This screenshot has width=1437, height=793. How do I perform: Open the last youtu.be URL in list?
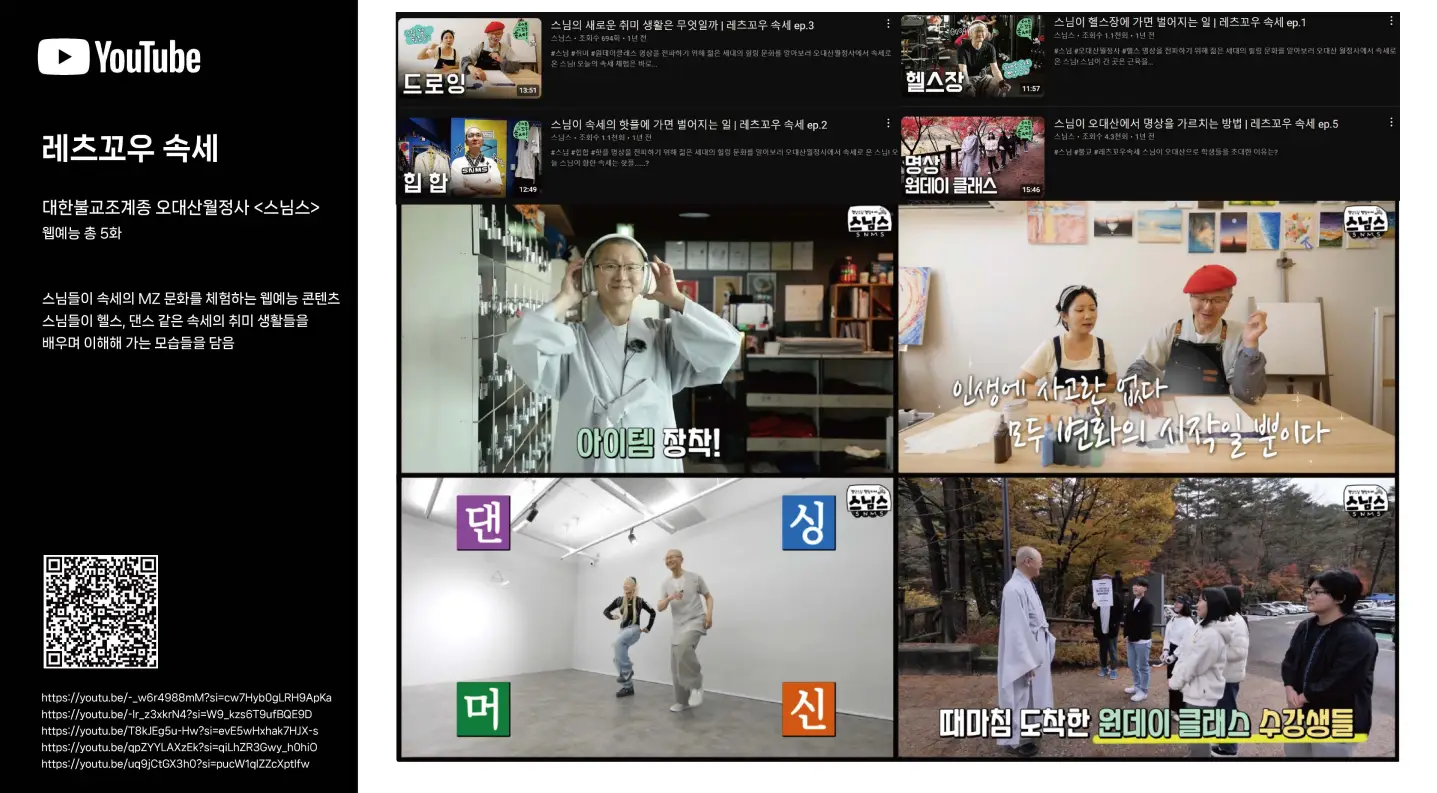tap(176, 764)
